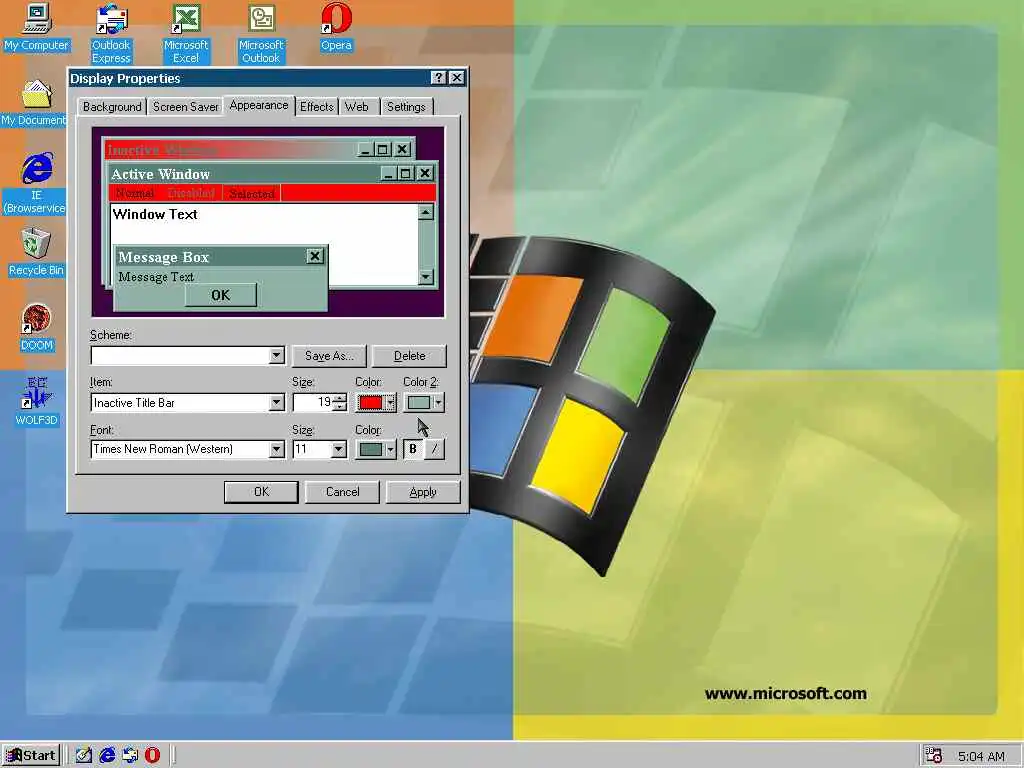Click the Delete scheme button
The width and height of the screenshot is (1024, 768).
[409, 356]
